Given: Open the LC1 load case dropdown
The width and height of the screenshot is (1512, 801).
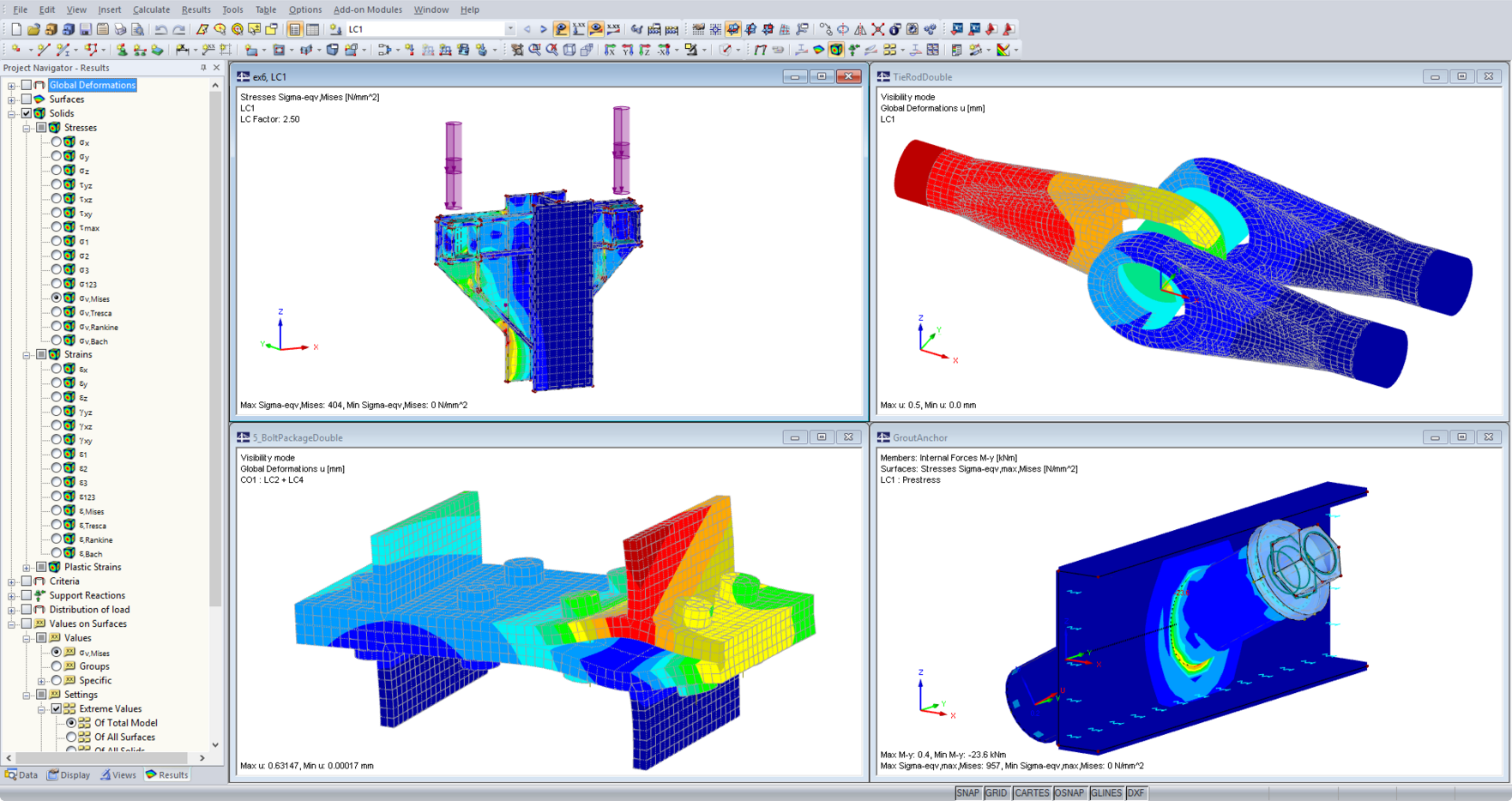Looking at the screenshot, I should pyautogui.click(x=509, y=27).
